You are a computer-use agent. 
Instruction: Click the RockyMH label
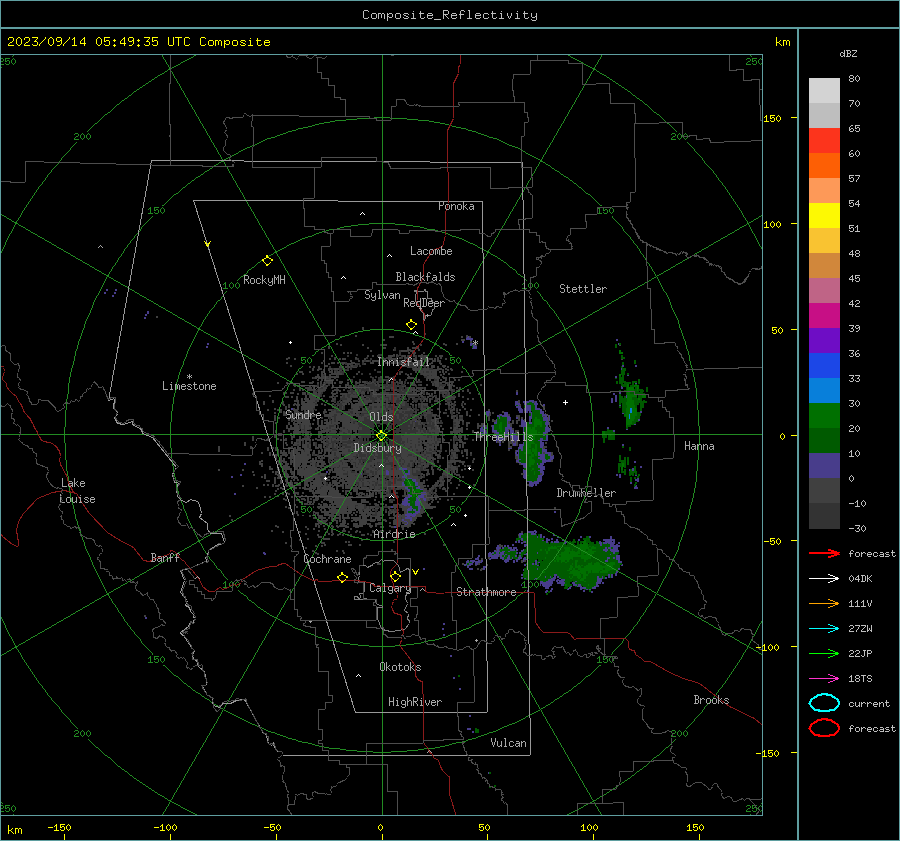pos(264,280)
